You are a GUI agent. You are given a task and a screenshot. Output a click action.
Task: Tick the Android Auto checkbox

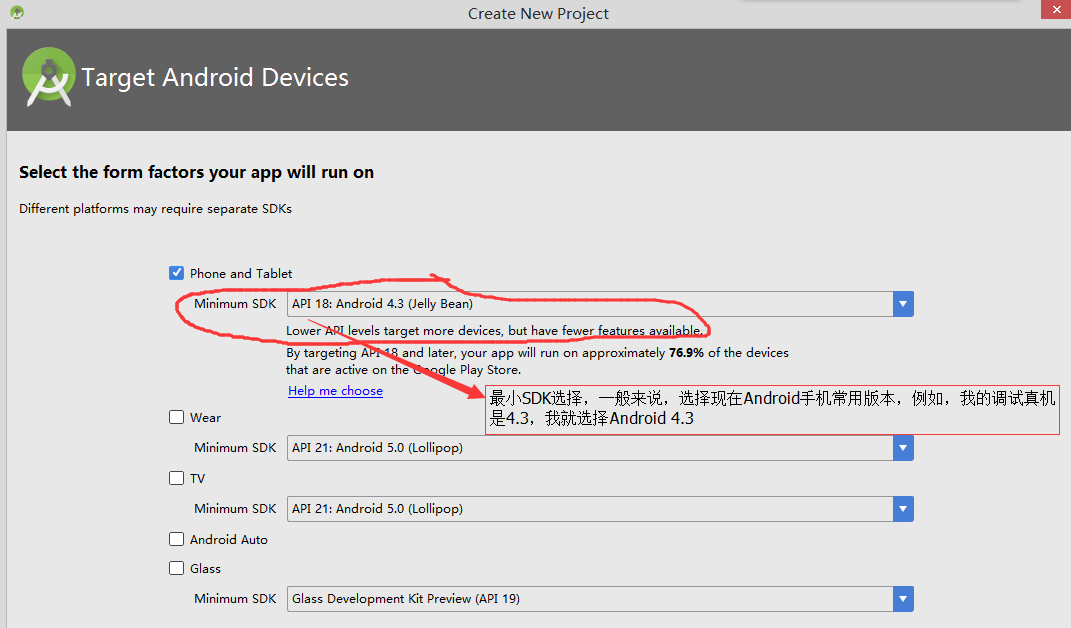pos(176,539)
